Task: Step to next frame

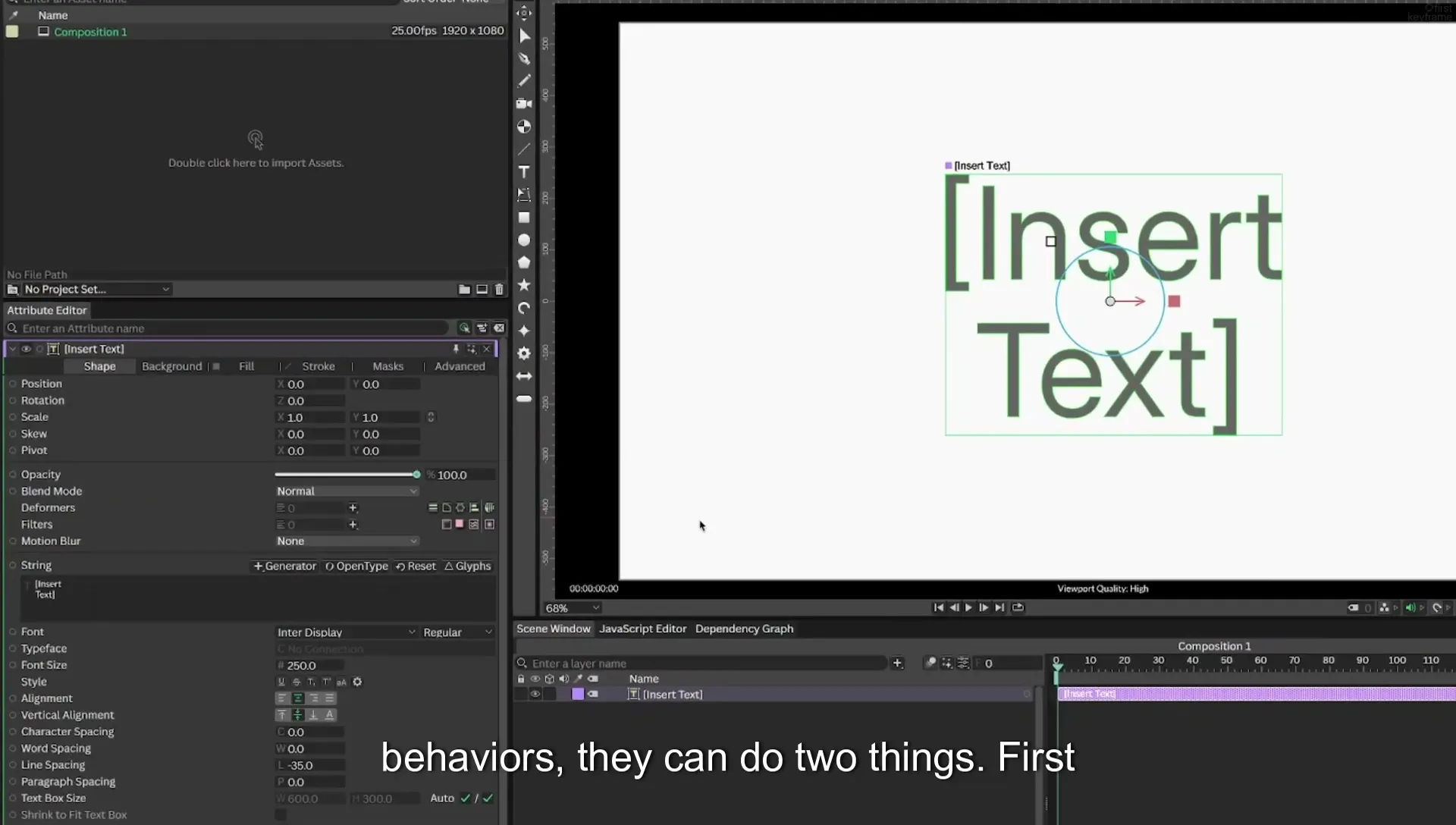Action: pyautogui.click(x=984, y=607)
